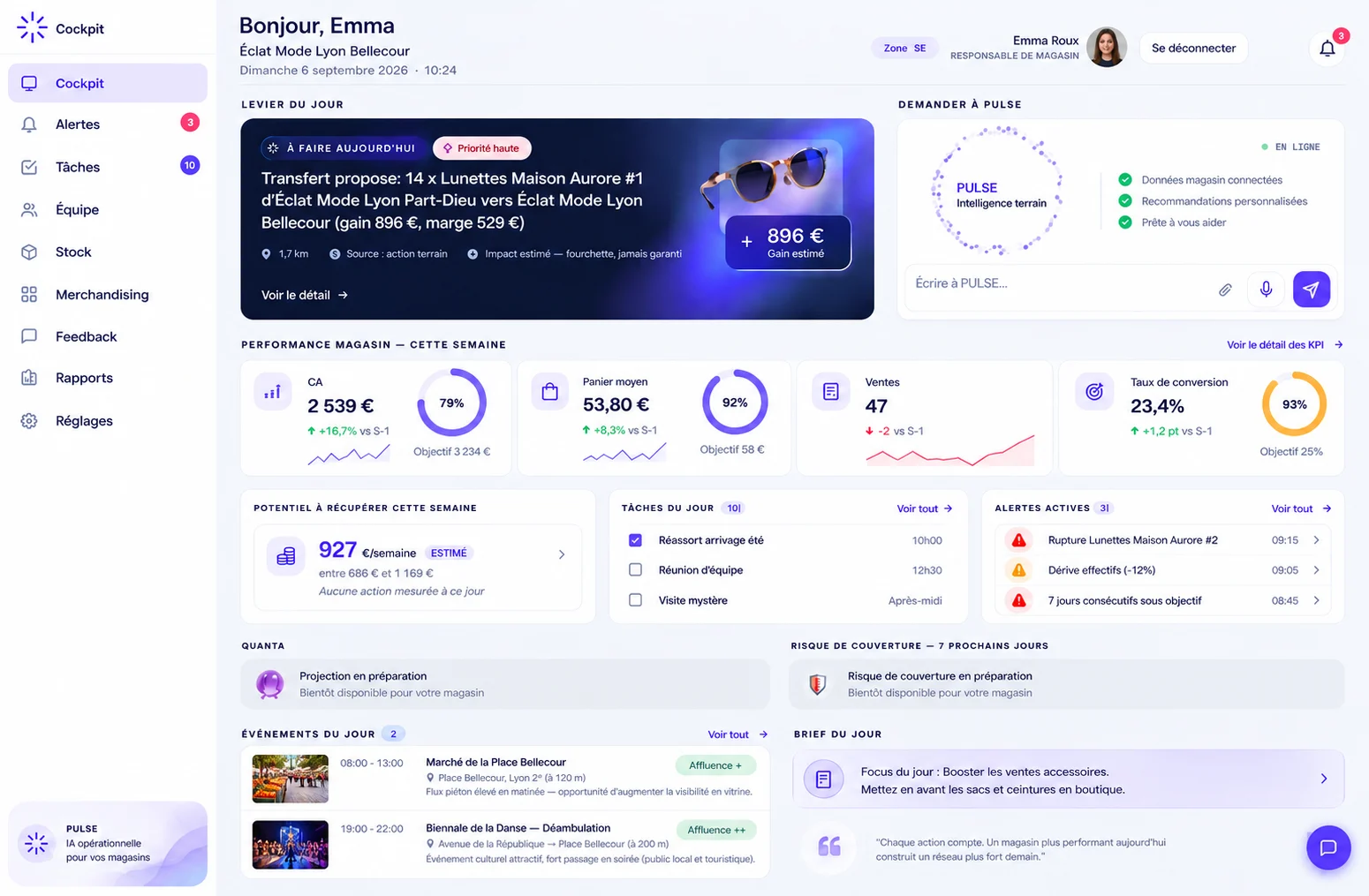Open the Biennale de la Danse event thumbnail
The image size is (1369, 896).
click(290, 845)
